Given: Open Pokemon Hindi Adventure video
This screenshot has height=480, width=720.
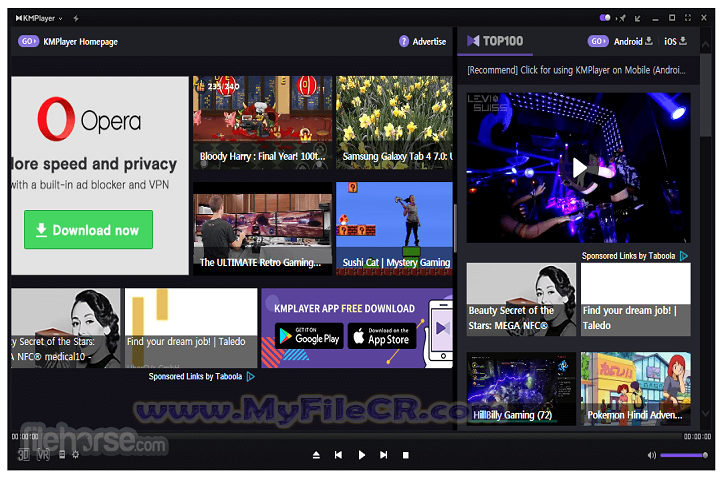Looking at the screenshot, I should pyautogui.click(x=636, y=389).
